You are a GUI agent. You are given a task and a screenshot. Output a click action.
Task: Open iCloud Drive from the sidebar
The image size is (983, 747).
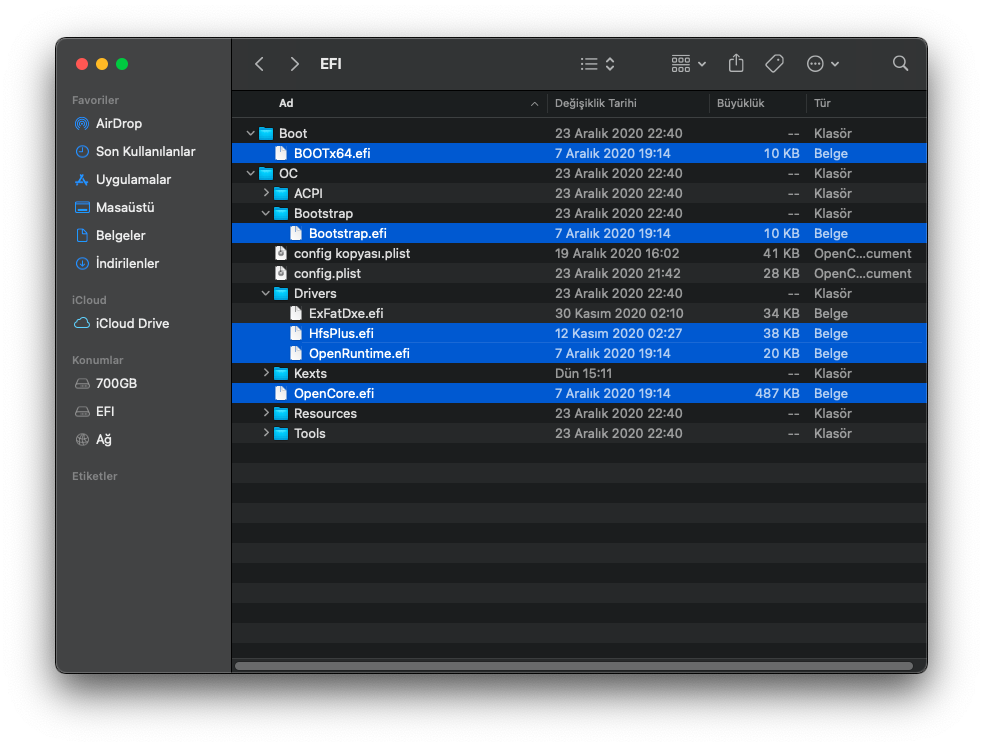click(132, 324)
